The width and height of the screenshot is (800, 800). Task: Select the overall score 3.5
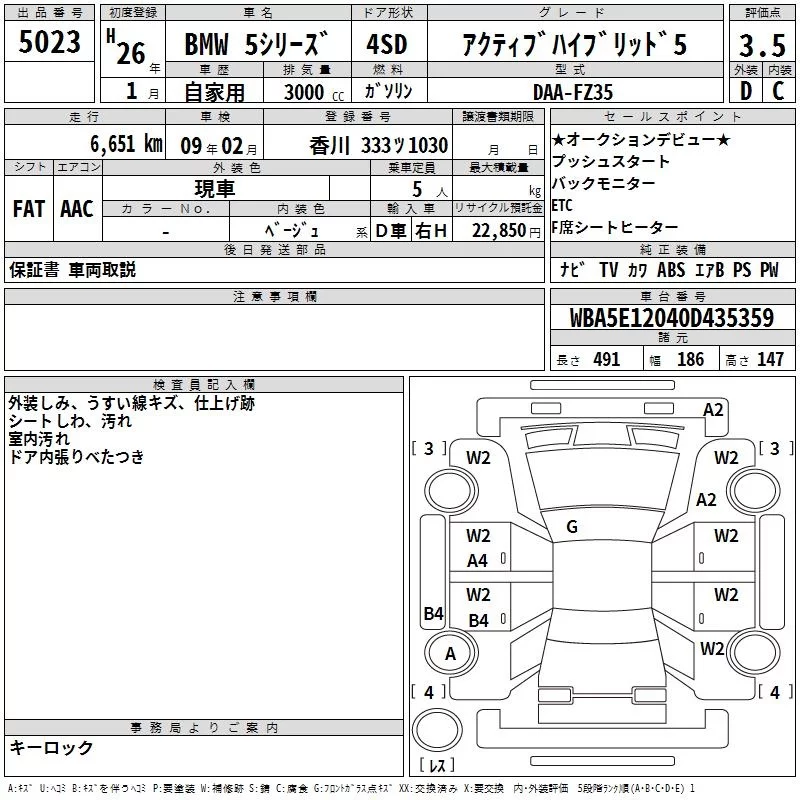point(762,45)
